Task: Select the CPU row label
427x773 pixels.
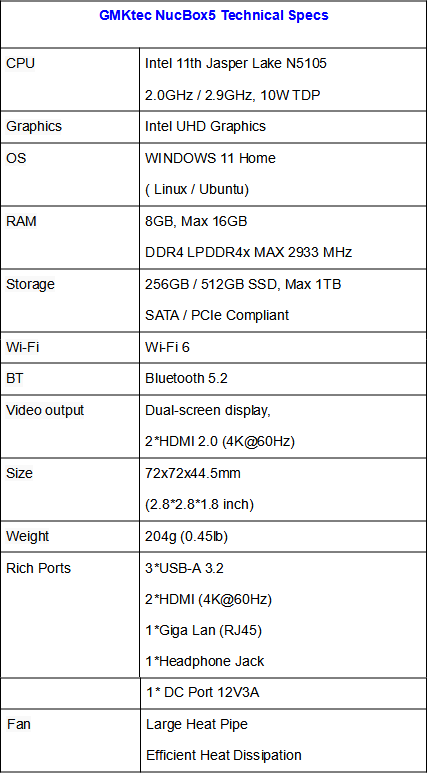Action: pyautogui.click(x=20, y=64)
